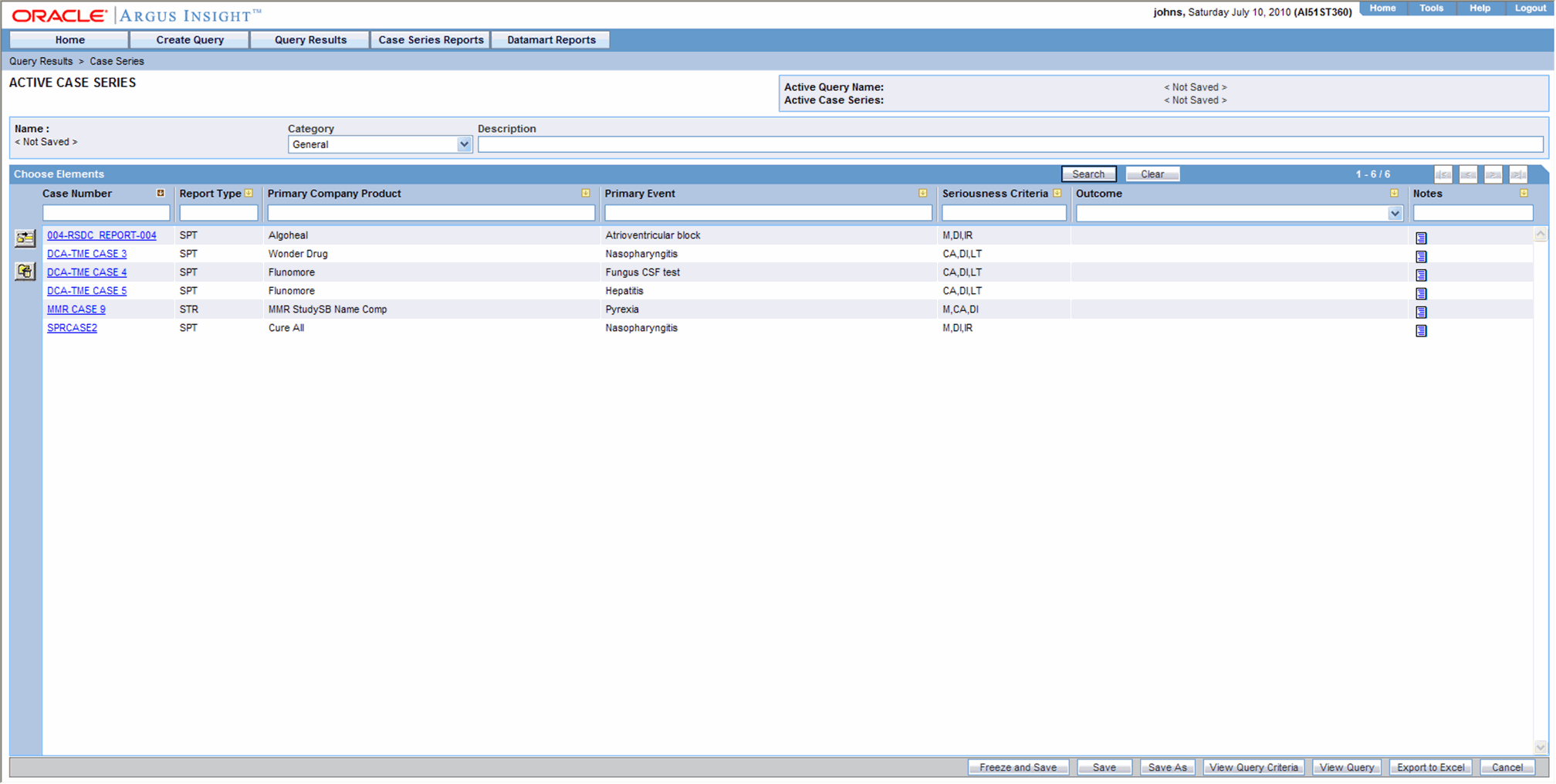Open Datamart Reports tab
The height and width of the screenshot is (784, 1556).
(551, 40)
